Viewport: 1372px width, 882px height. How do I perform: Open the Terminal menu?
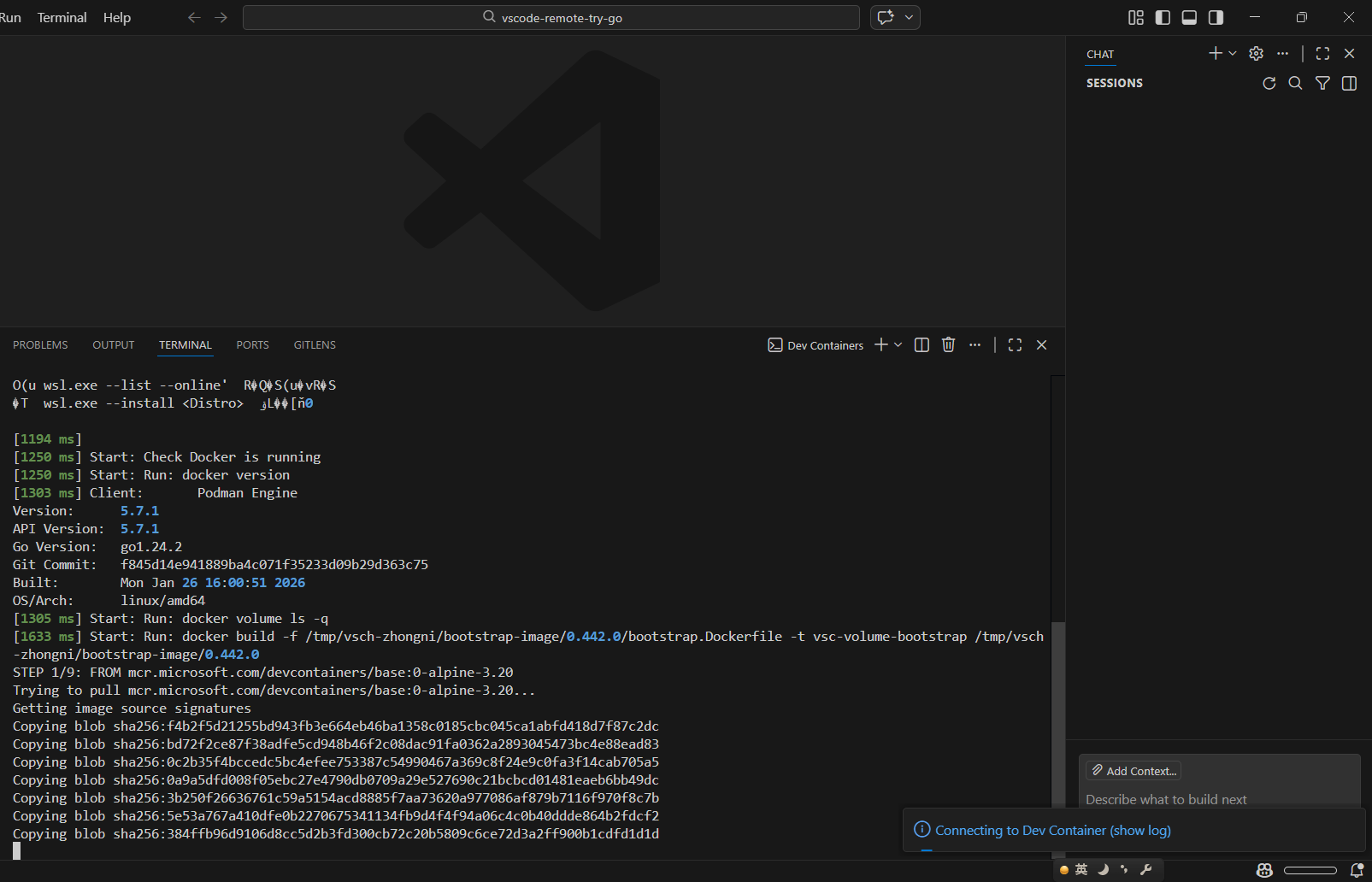[62, 17]
